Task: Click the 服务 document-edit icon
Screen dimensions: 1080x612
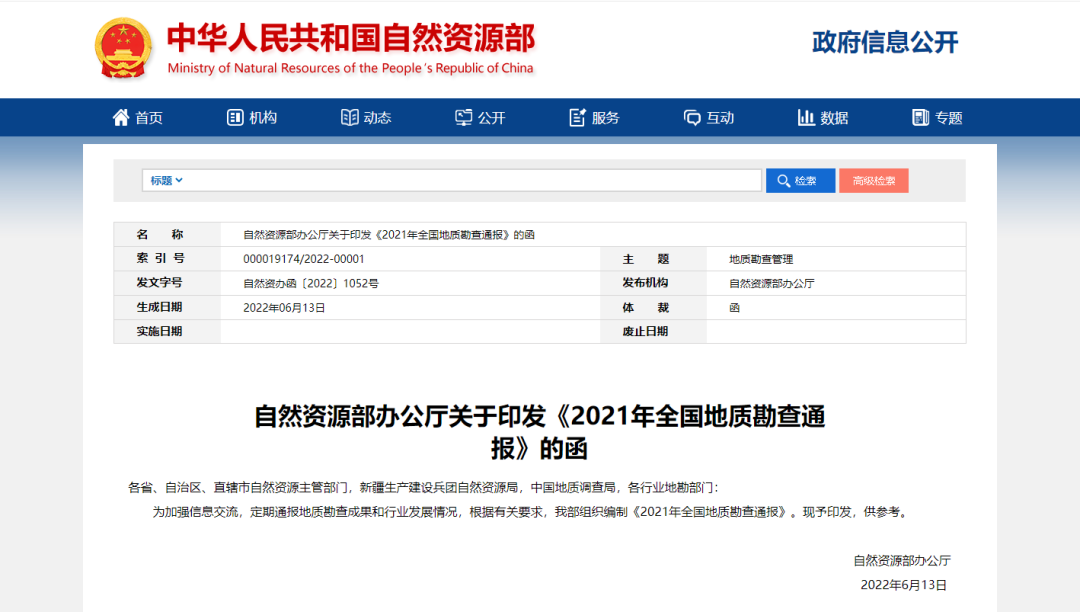Action: point(577,117)
